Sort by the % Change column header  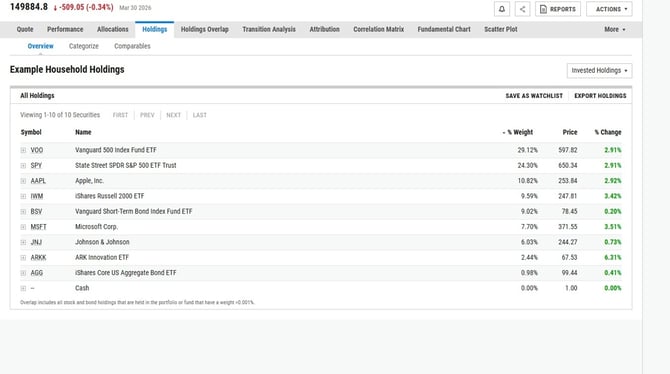click(608, 132)
